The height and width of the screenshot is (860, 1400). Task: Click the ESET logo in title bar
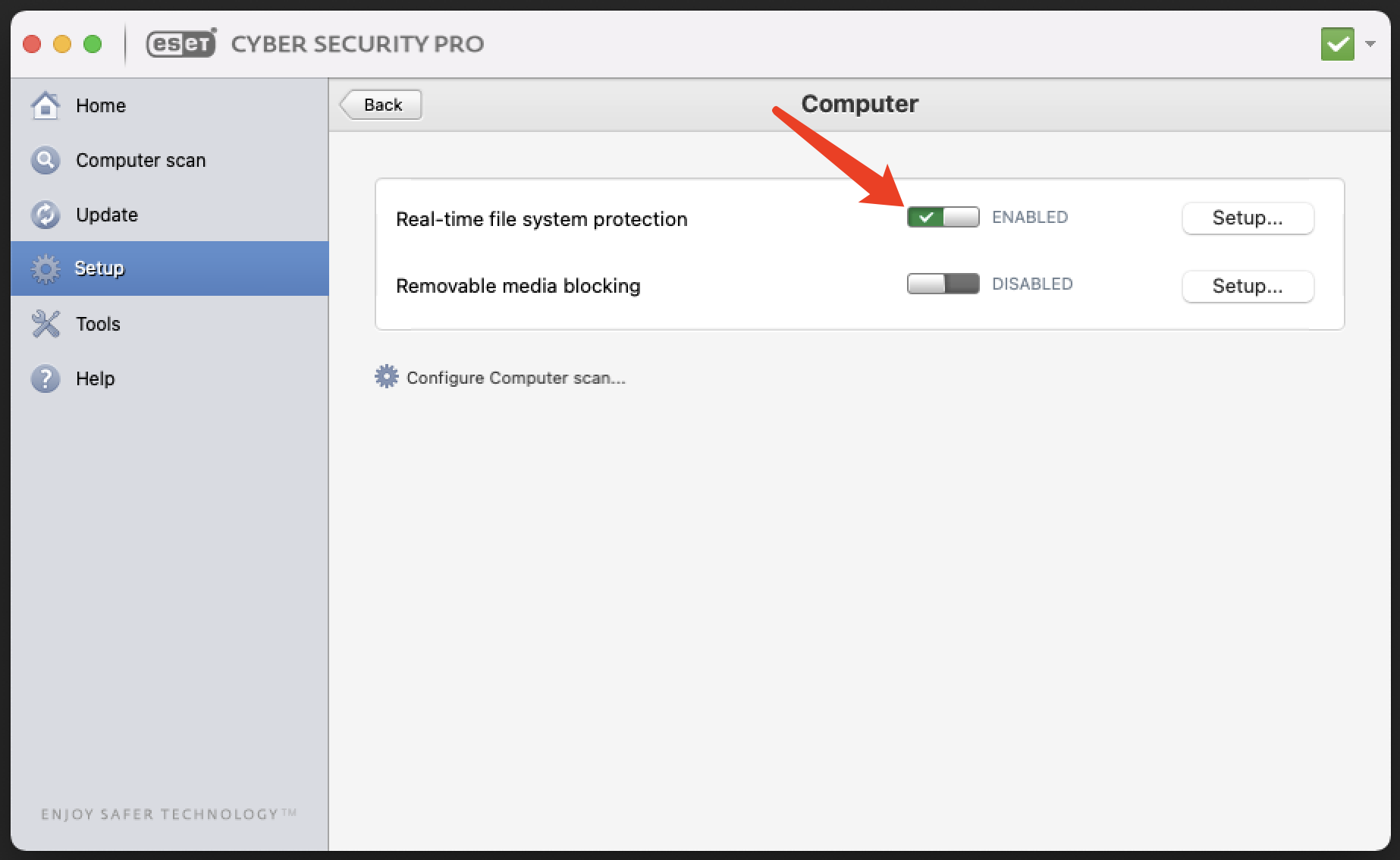coord(181,44)
